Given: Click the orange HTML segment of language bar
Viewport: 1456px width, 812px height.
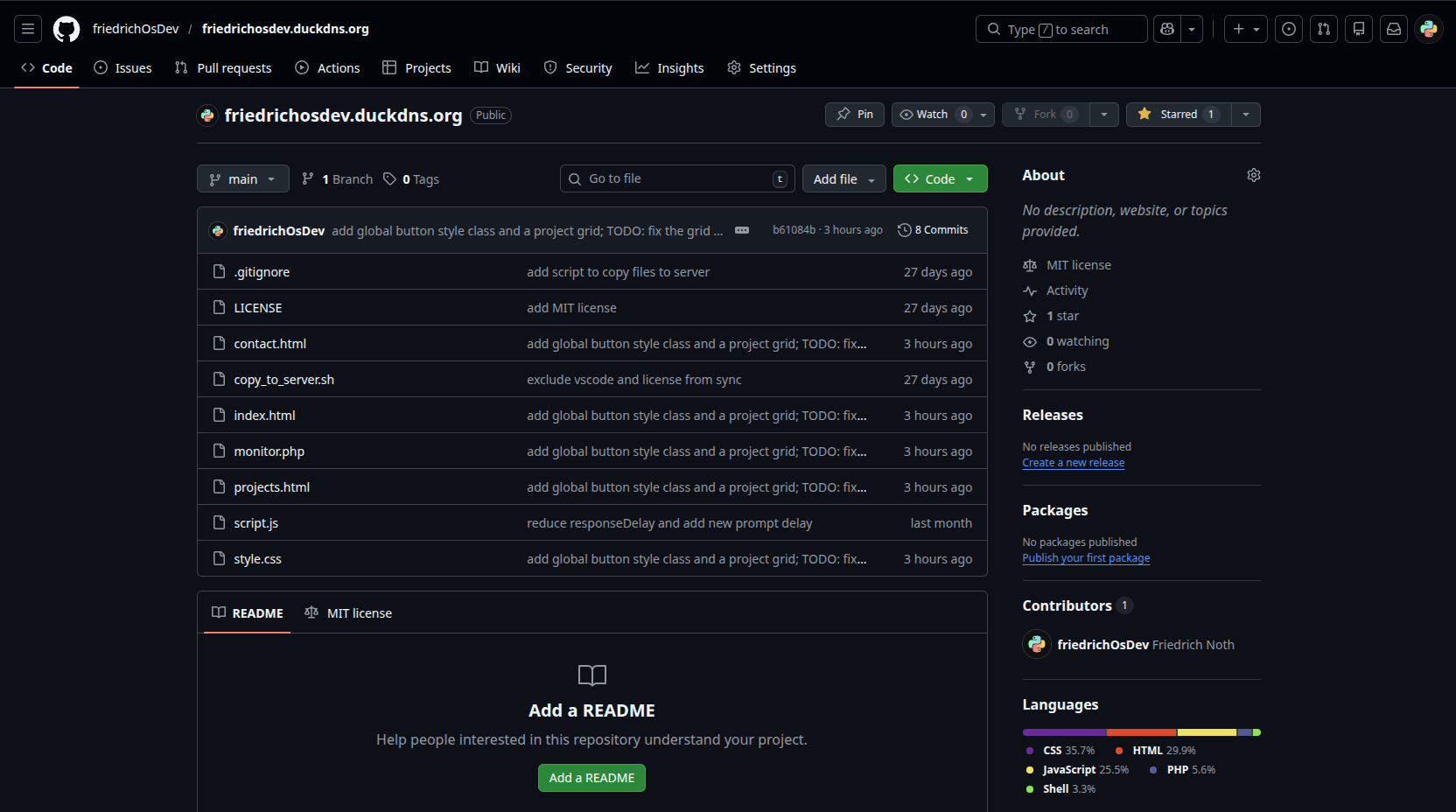Looking at the screenshot, I should [1142, 732].
